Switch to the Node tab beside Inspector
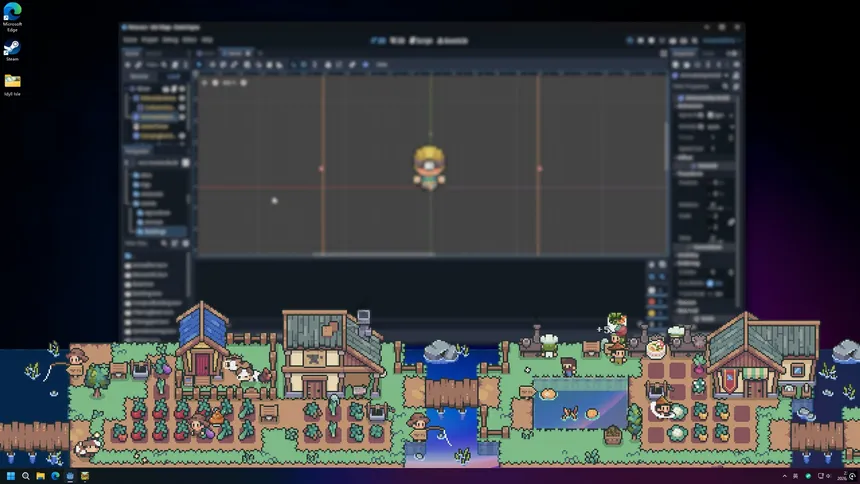 pyautogui.click(x=711, y=52)
